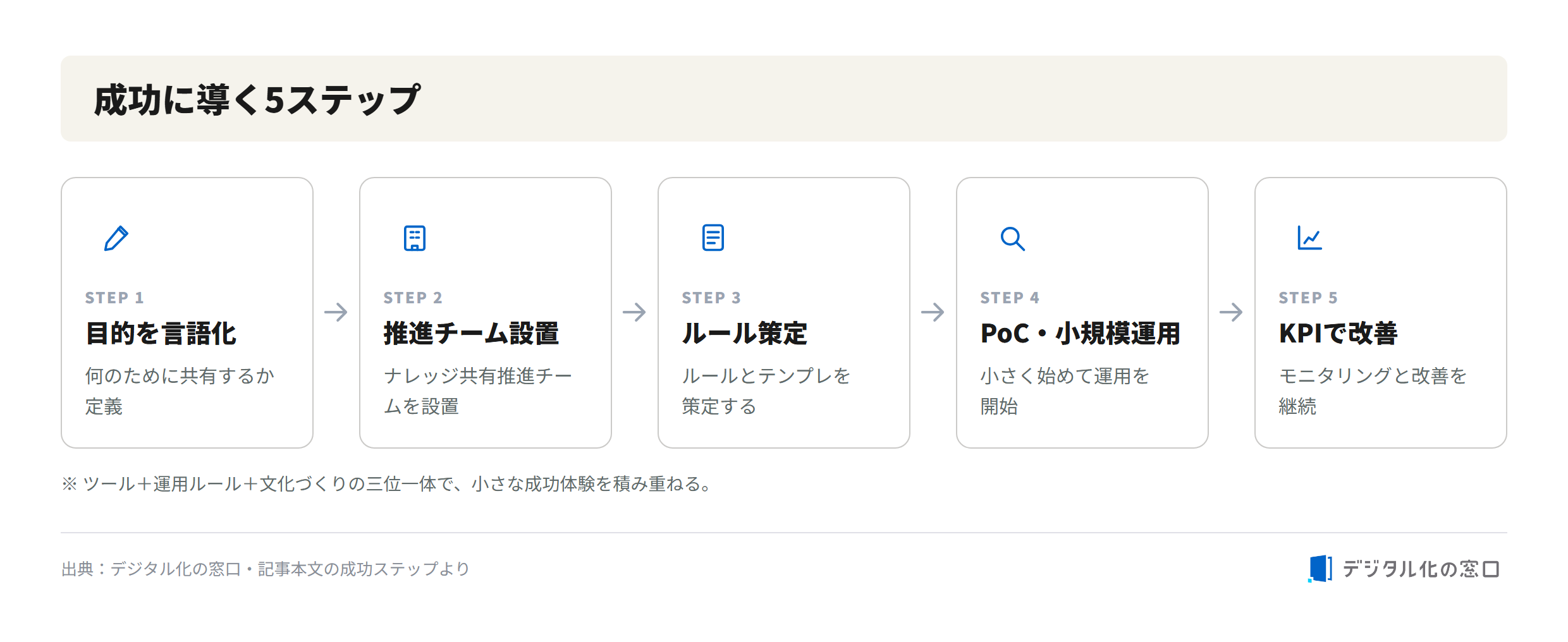
Task: Click the blue デジタル化の窓口 logo icon
Action: tap(1320, 569)
